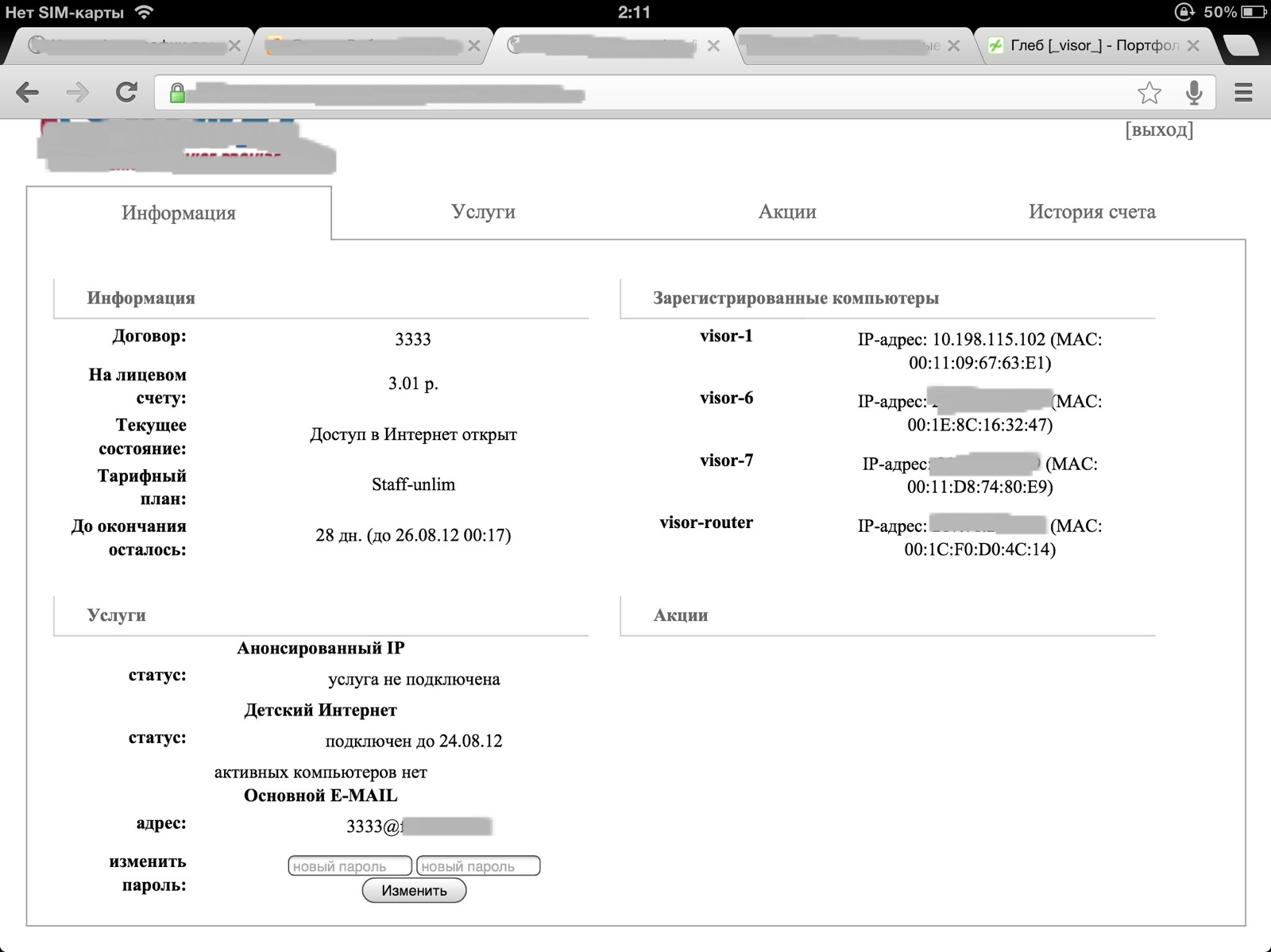The image size is (1271, 952).
Task: Close the 'Глеб [_visor_]' tab
Action: point(1193,46)
